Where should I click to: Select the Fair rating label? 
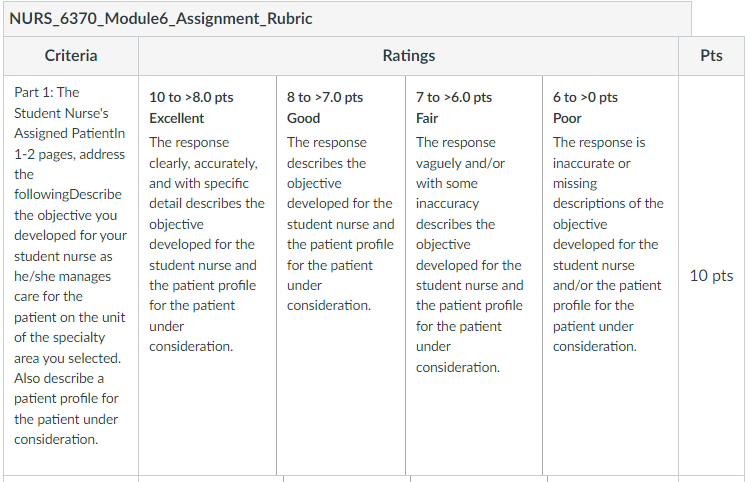tap(427, 118)
